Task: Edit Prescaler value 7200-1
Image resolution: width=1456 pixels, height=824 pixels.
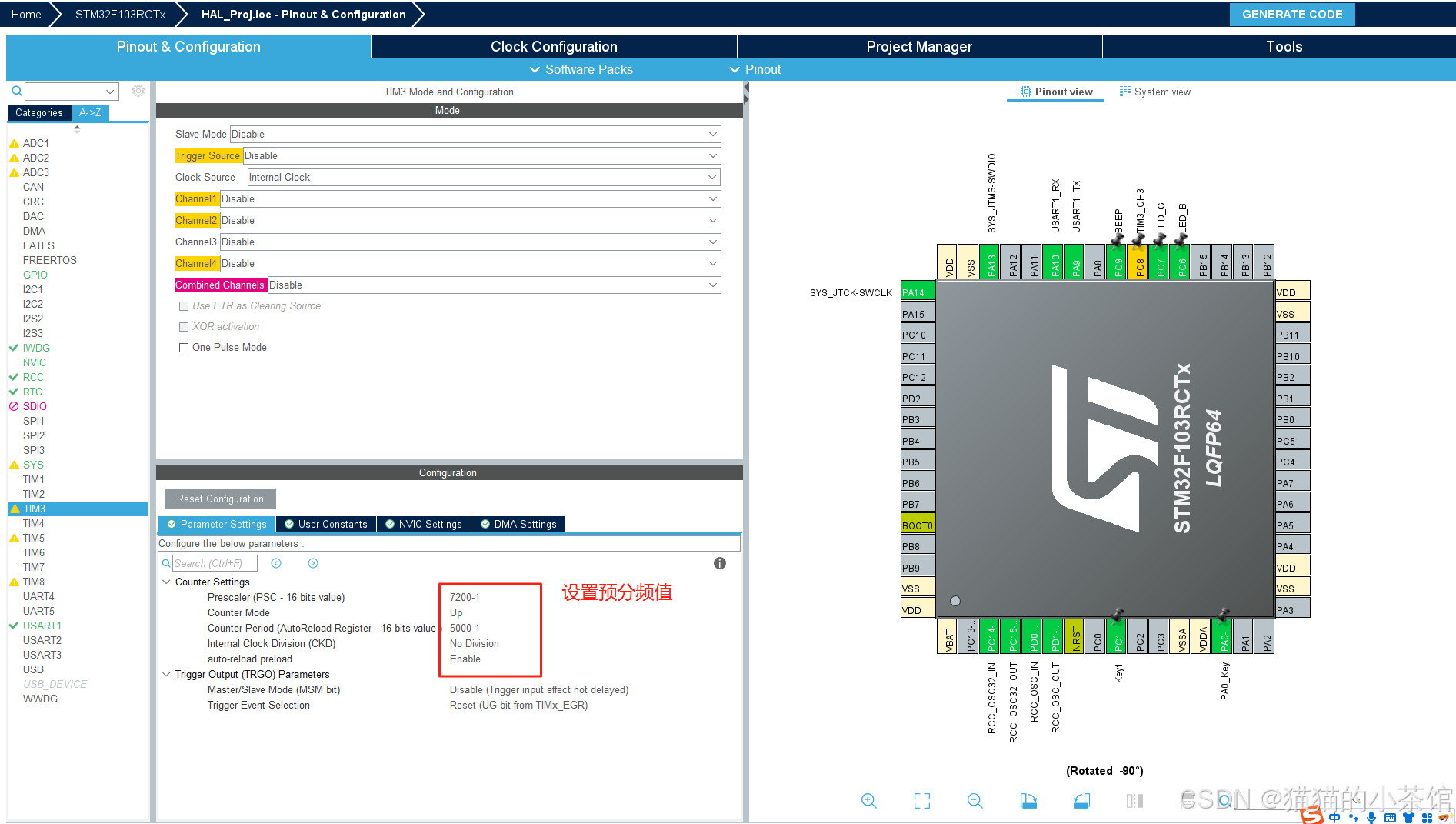Action: (465, 597)
